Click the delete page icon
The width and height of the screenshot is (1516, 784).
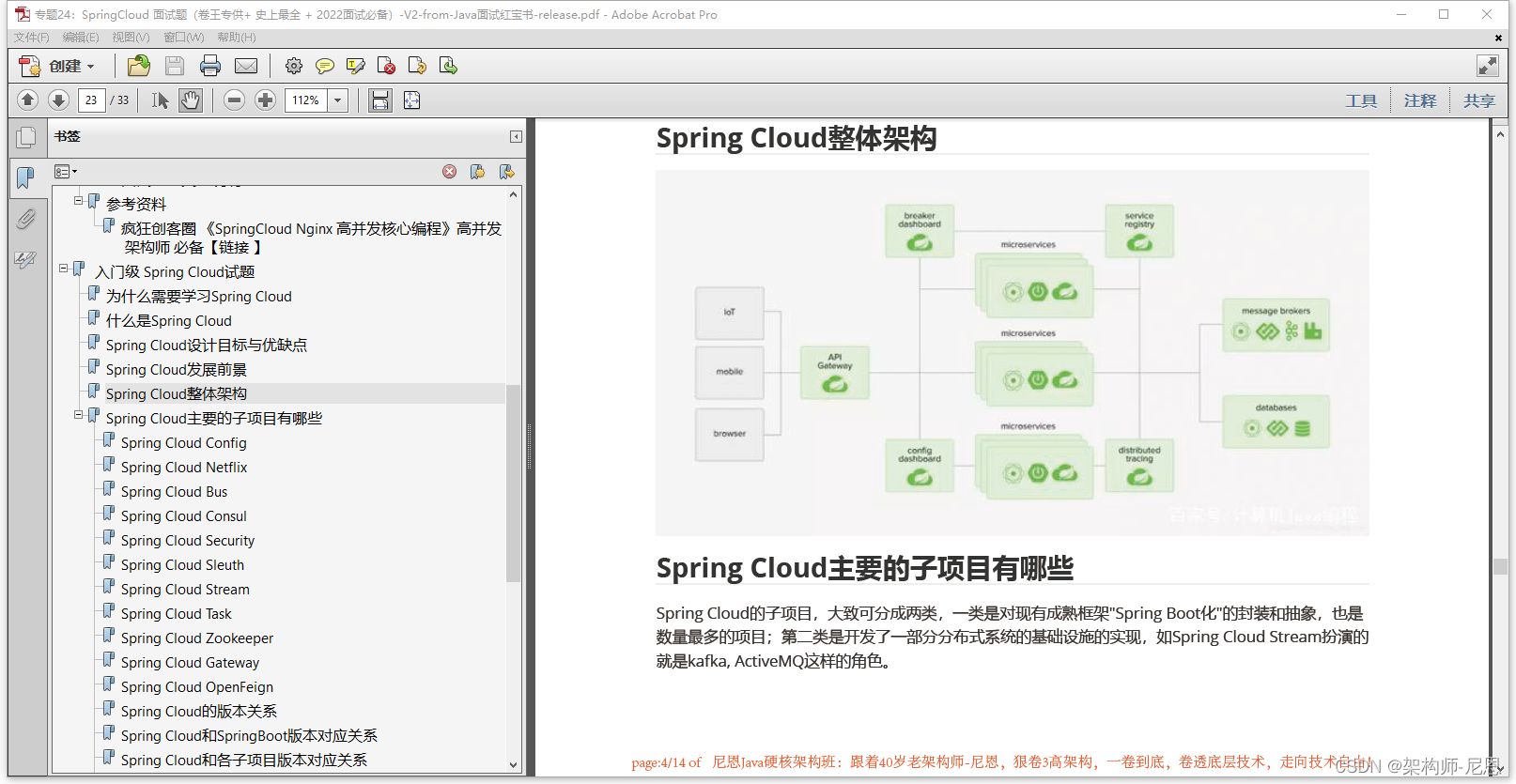pos(386,66)
